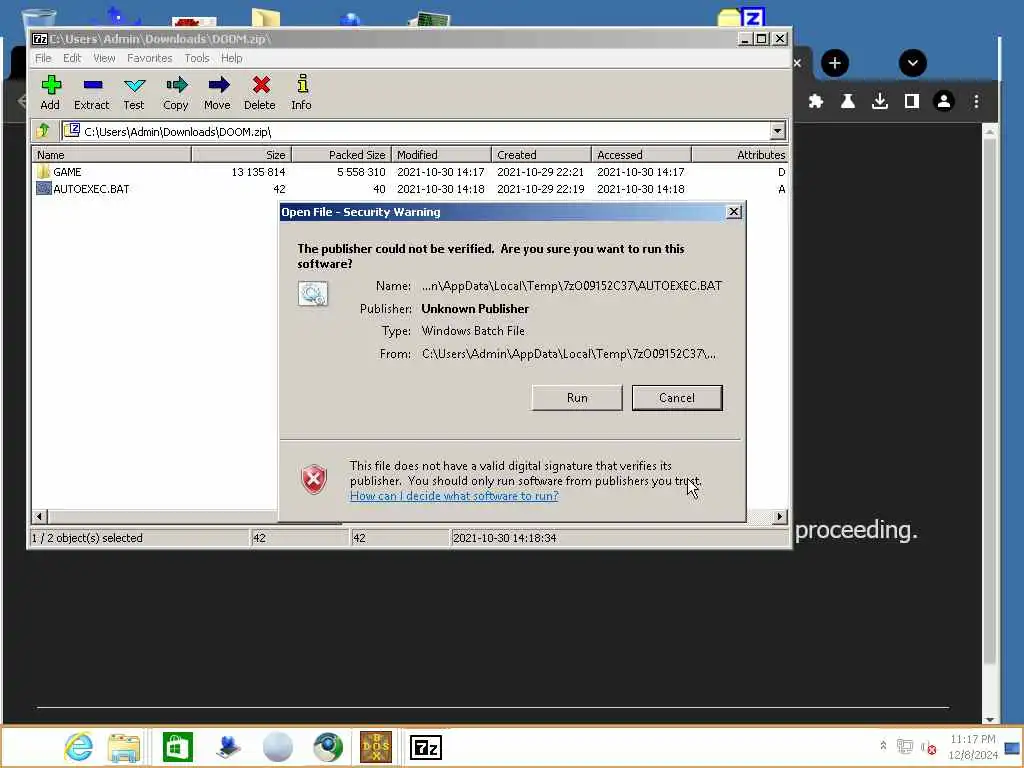Click the network tray icon
This screenshot has width=1024, height=768.
tap(904, 746)
